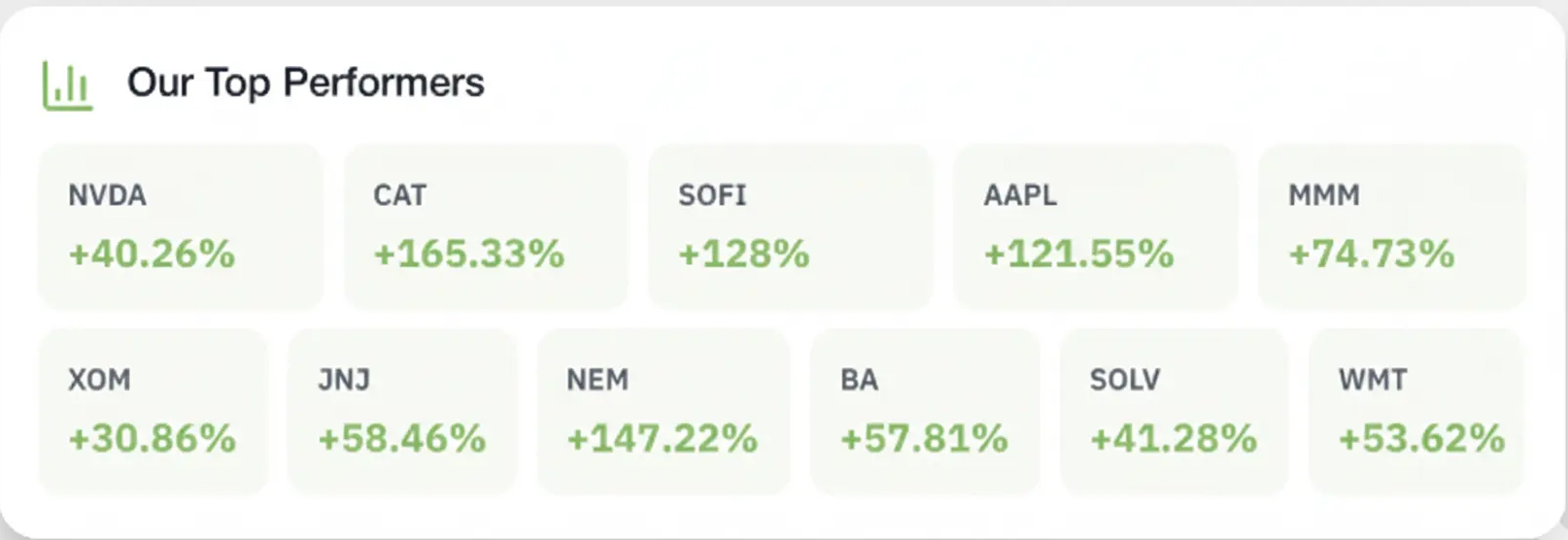This screenshot has width=1568, height=540.
Task: Click the SOLV stock card
Action: click(1173, 411)
